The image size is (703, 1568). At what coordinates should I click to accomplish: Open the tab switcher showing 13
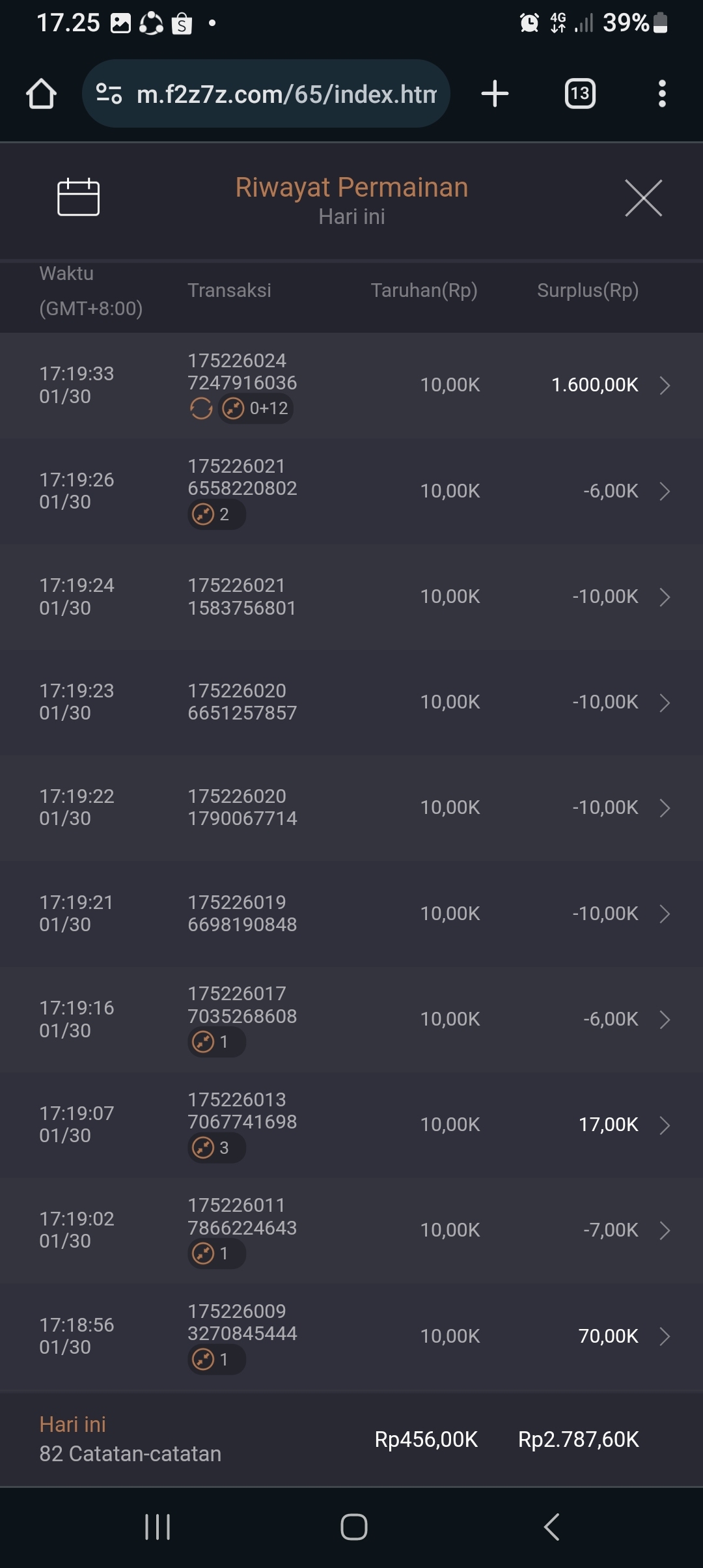point(579,94)
